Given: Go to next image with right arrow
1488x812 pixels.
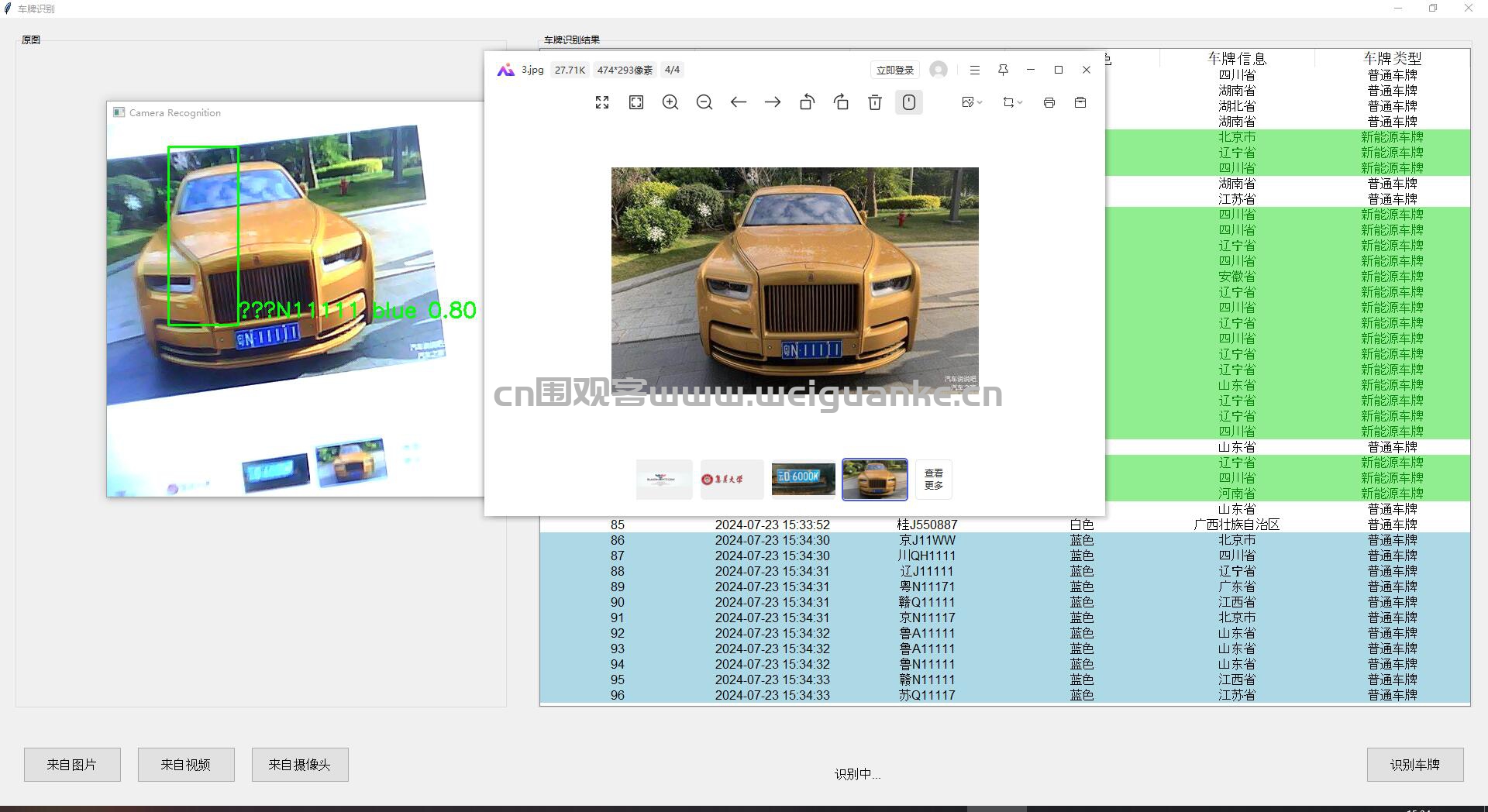Looking at the screenshot, I should coord(773,102).
